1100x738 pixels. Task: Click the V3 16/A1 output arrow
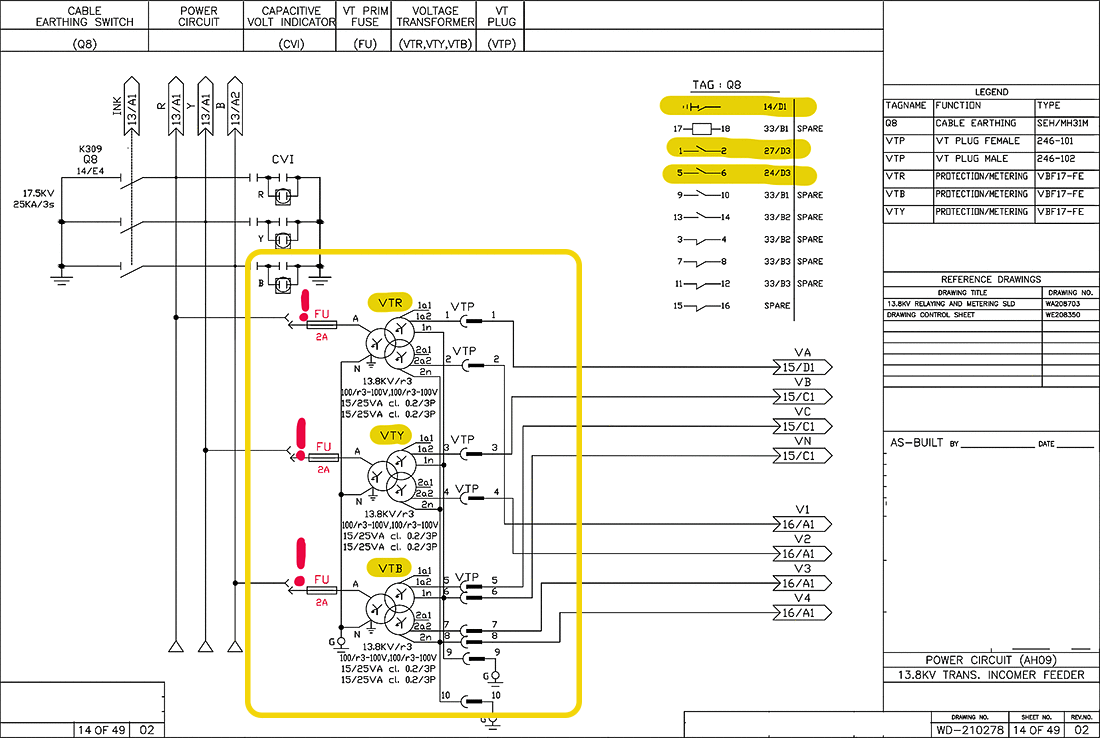(803, 583)
